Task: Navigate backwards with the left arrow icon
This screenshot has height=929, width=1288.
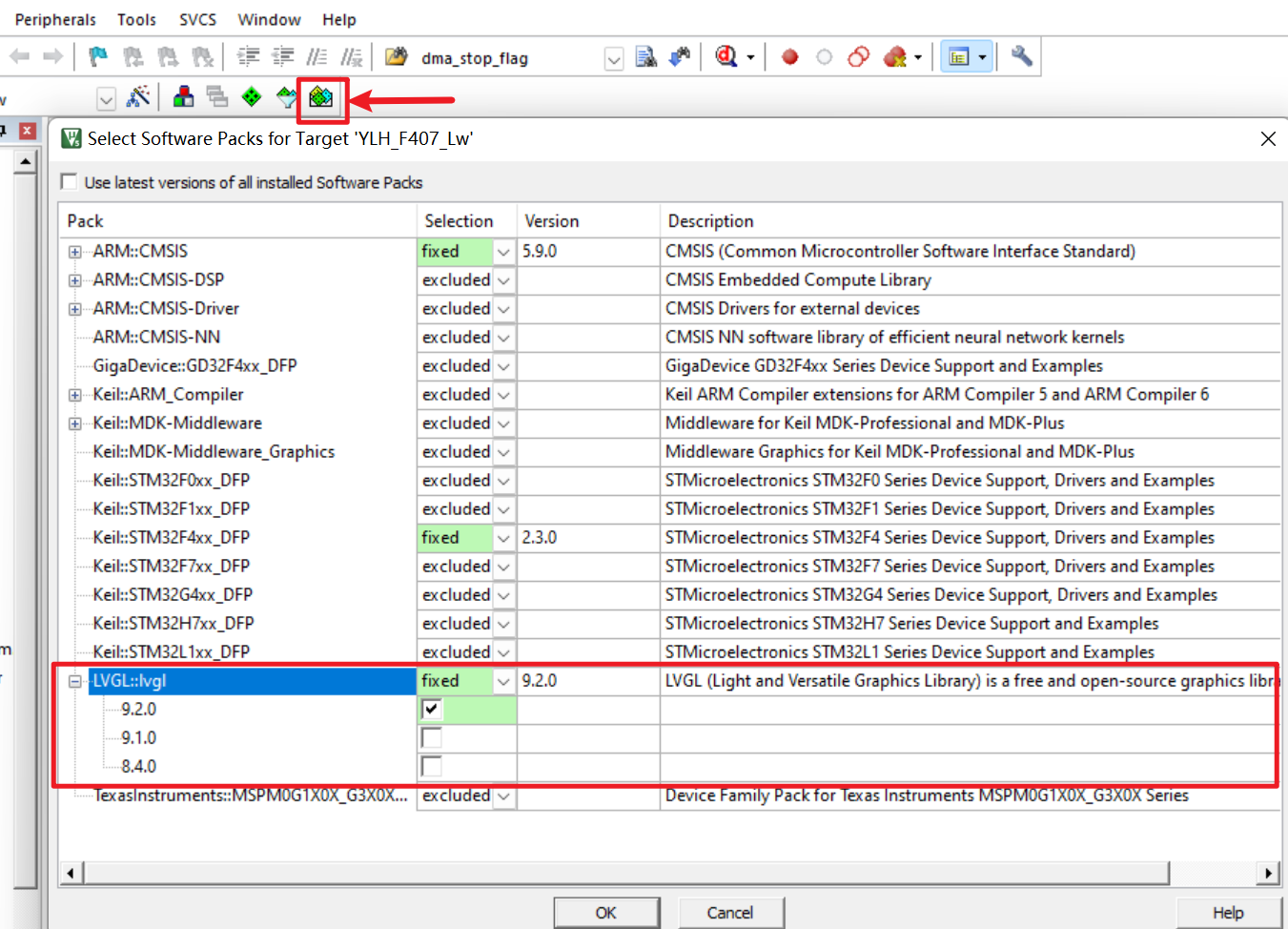Action: point(19,57)
